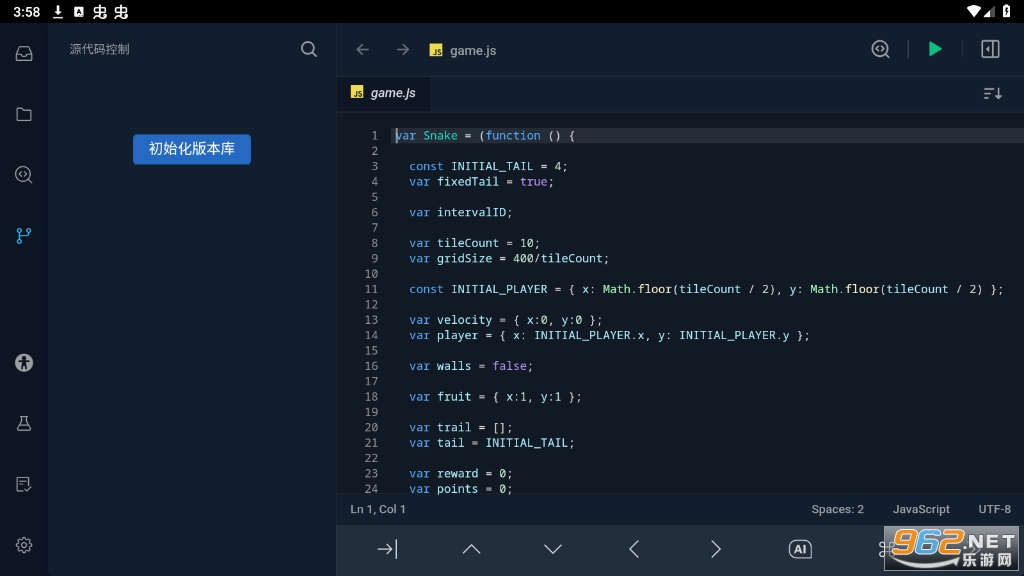Click the search icon in source control panel
This screenshot has width=1024, height=576.
coord(309,49)
